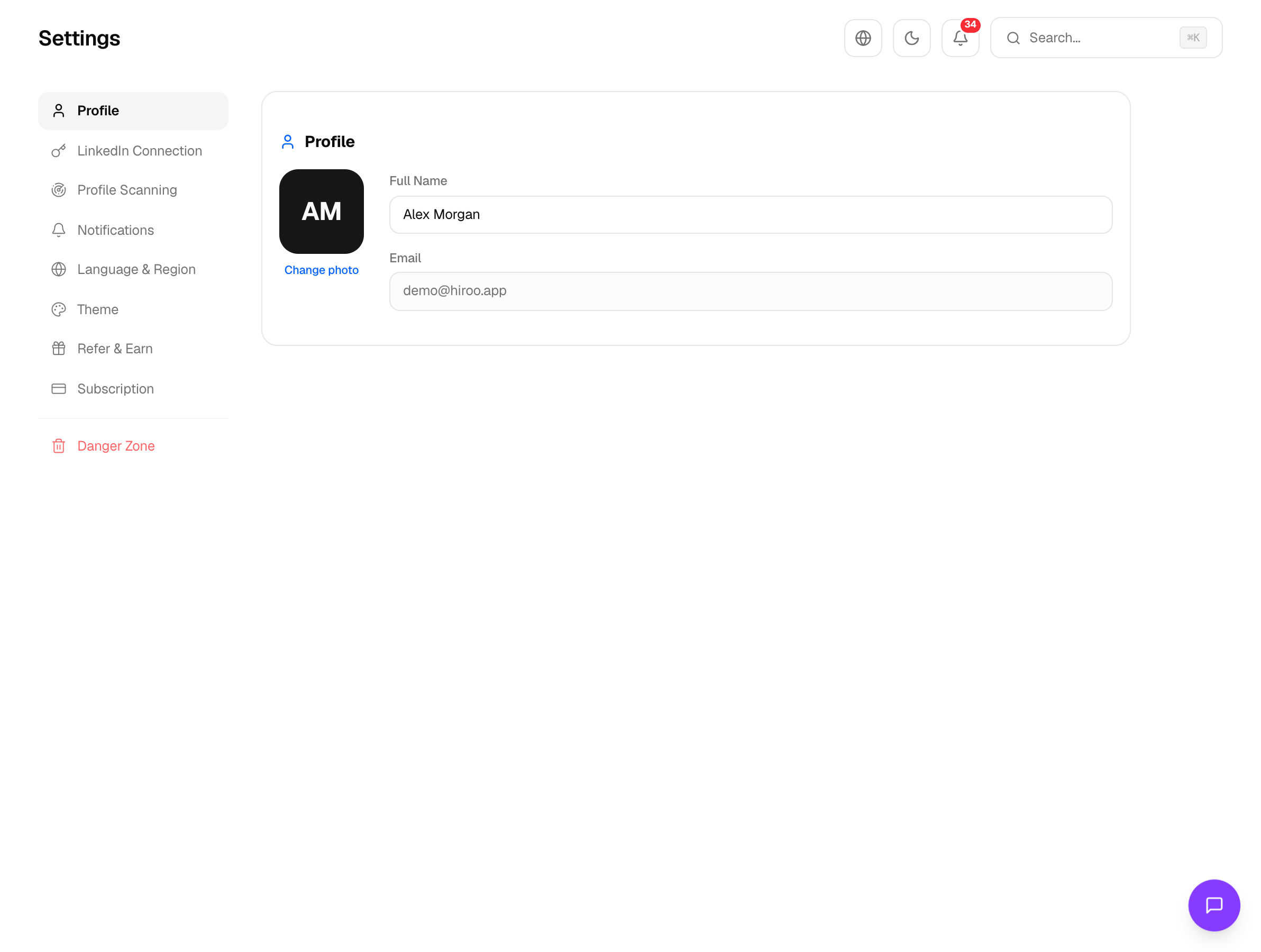Open the Danger Zone section
This screenshot has width=1261, height=952.
[133, 446]
